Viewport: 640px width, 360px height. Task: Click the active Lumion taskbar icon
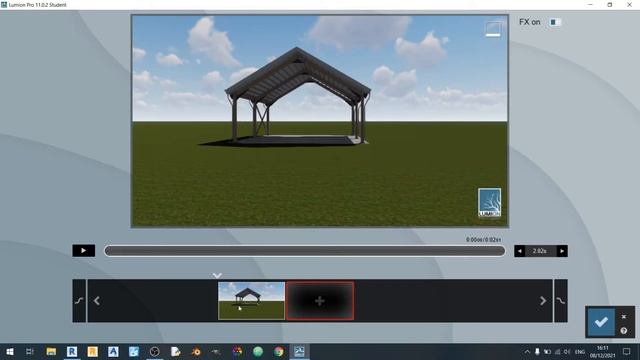click(x=299, y=351)
